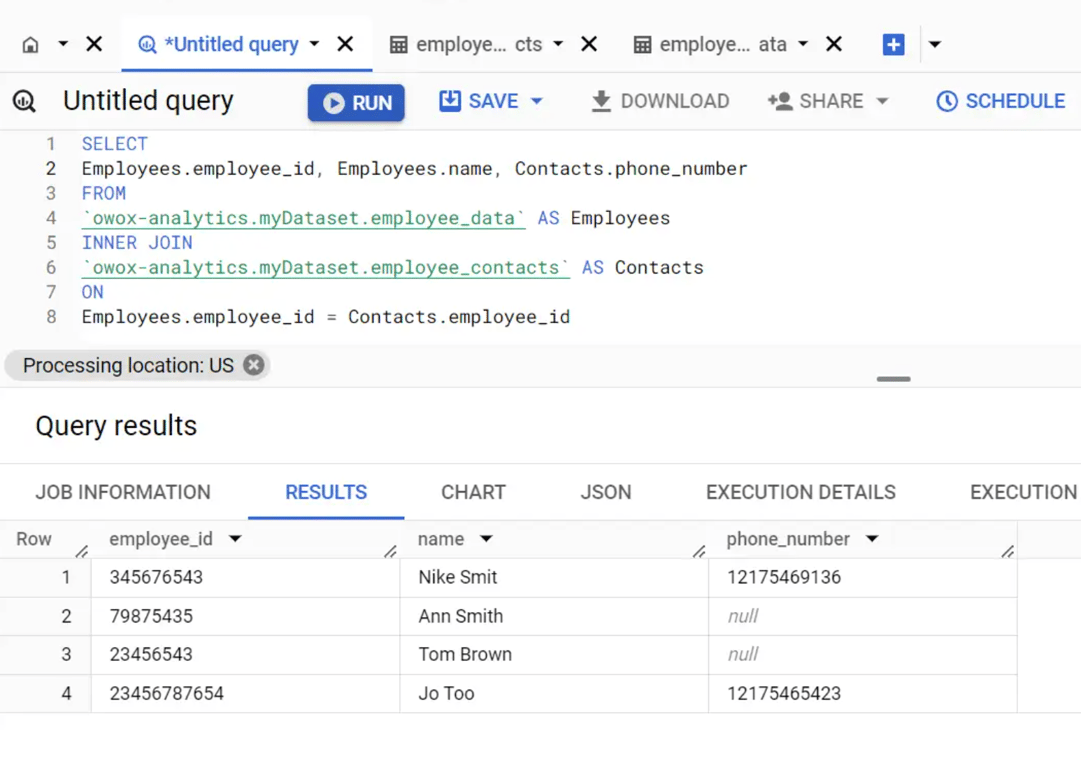Select phone number cell 12175465423
Viewport: 1081px width, 768px height.
point(863,694)
